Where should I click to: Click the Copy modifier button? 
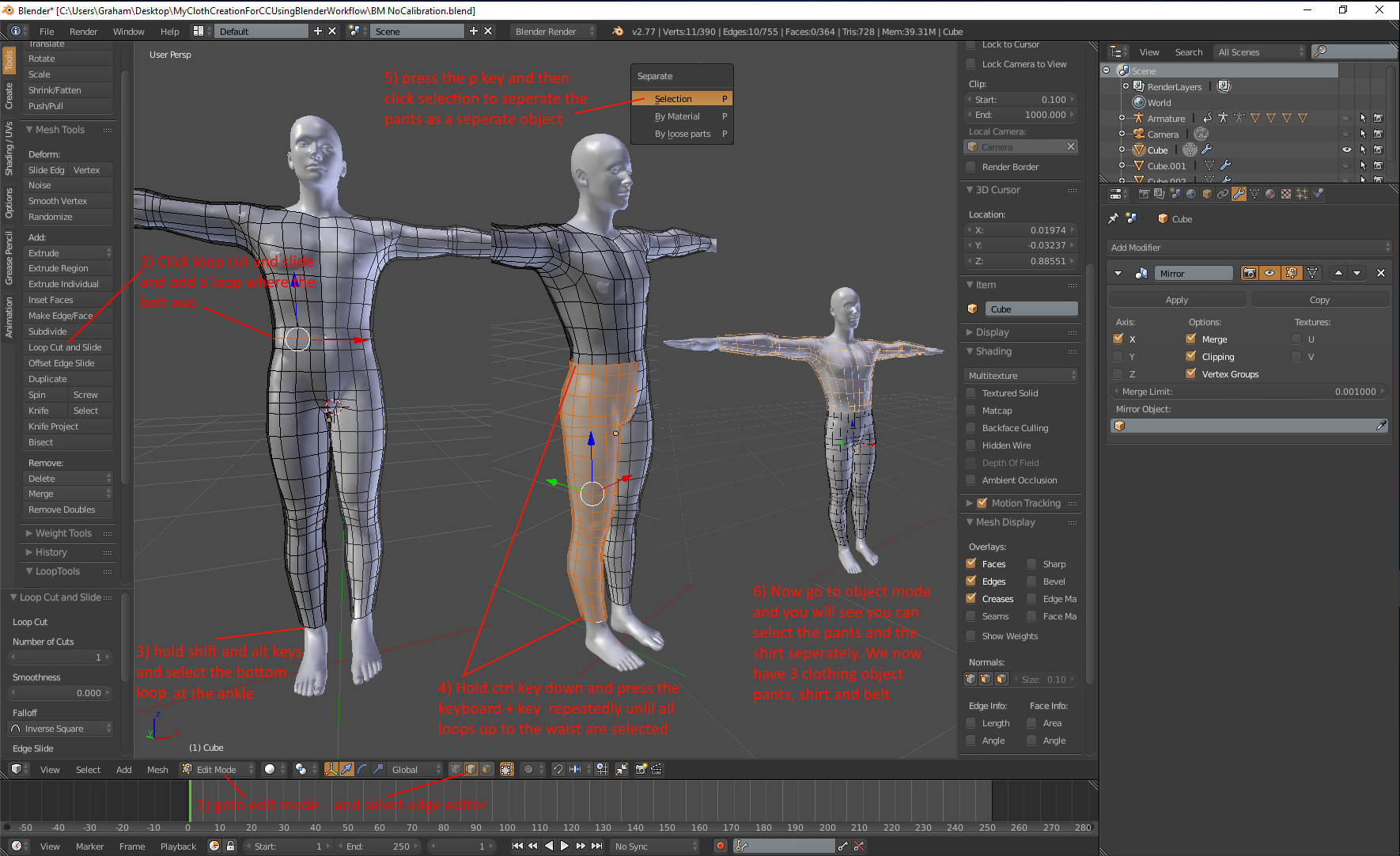(x=1319, y=300)
